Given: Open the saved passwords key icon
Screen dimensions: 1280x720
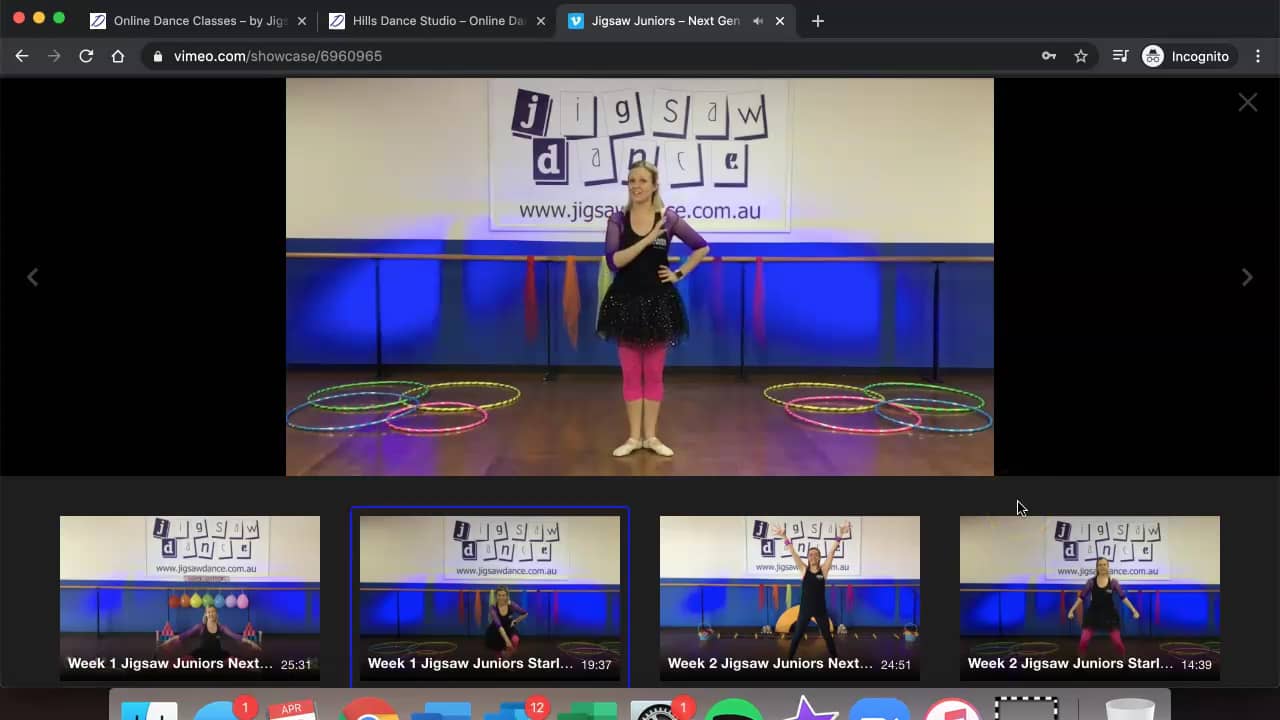Looking at the screenshot, I should pos(1049,56).
